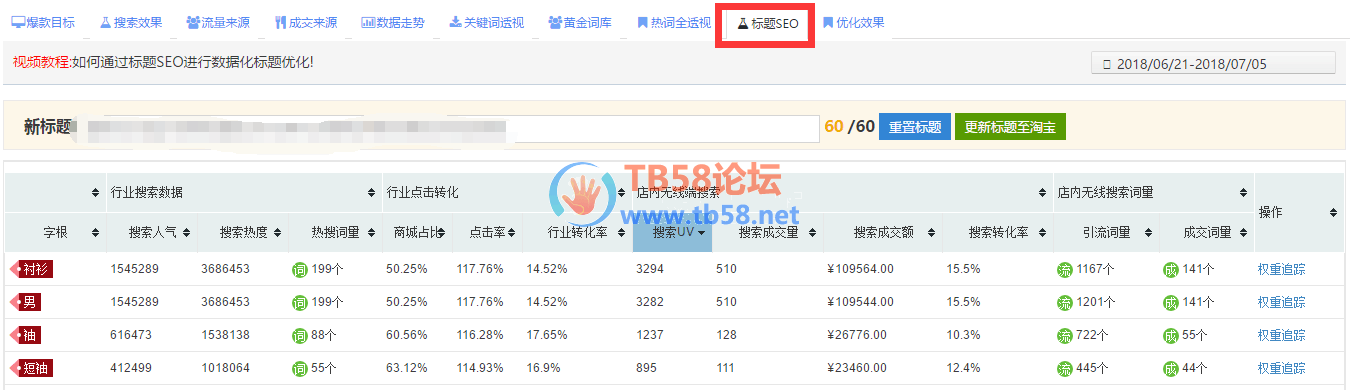Sort by 热搜词量 column
The image size is (1352, 390).
[335, 232]
